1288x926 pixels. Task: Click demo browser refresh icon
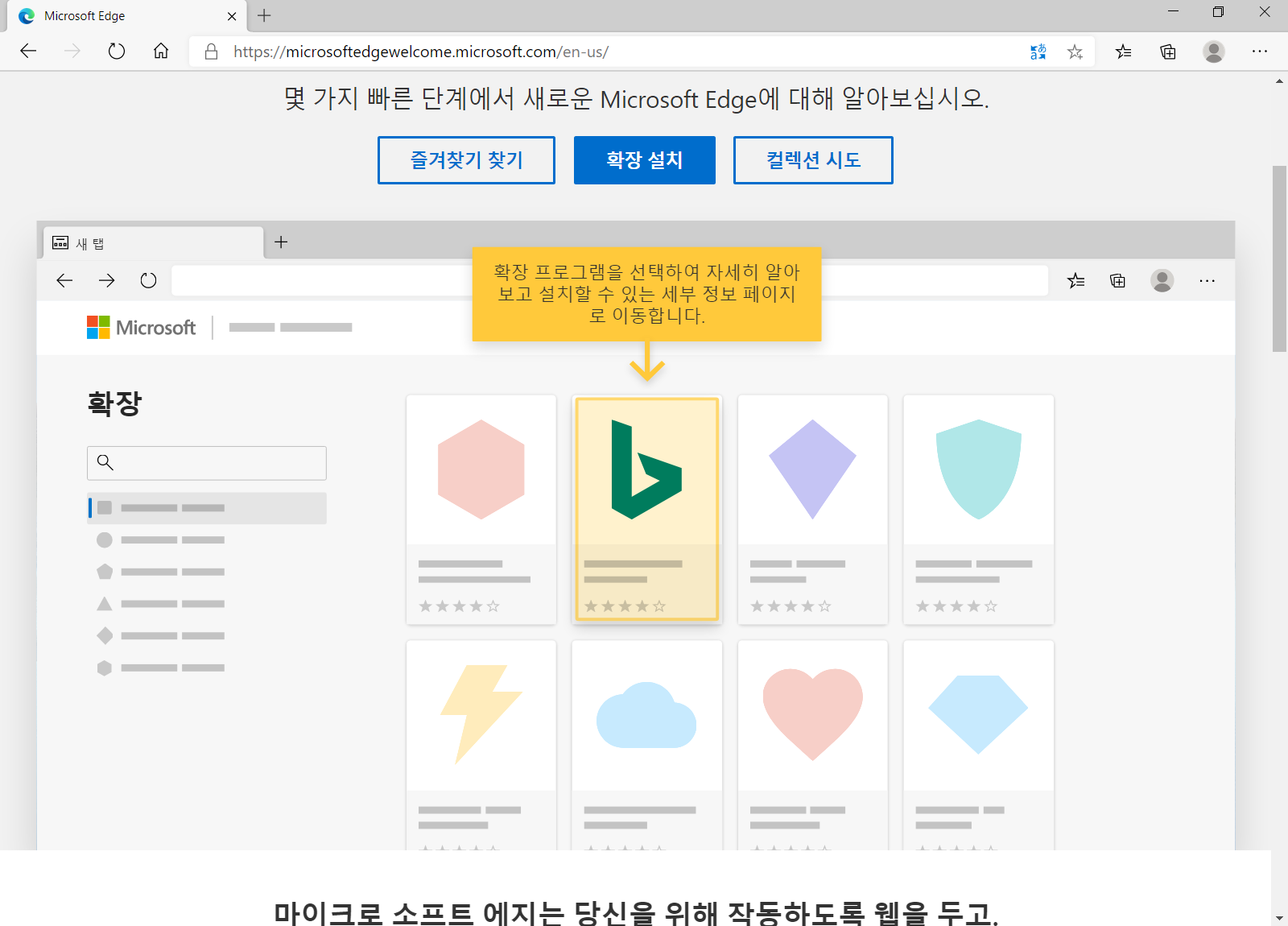(148, 280)
